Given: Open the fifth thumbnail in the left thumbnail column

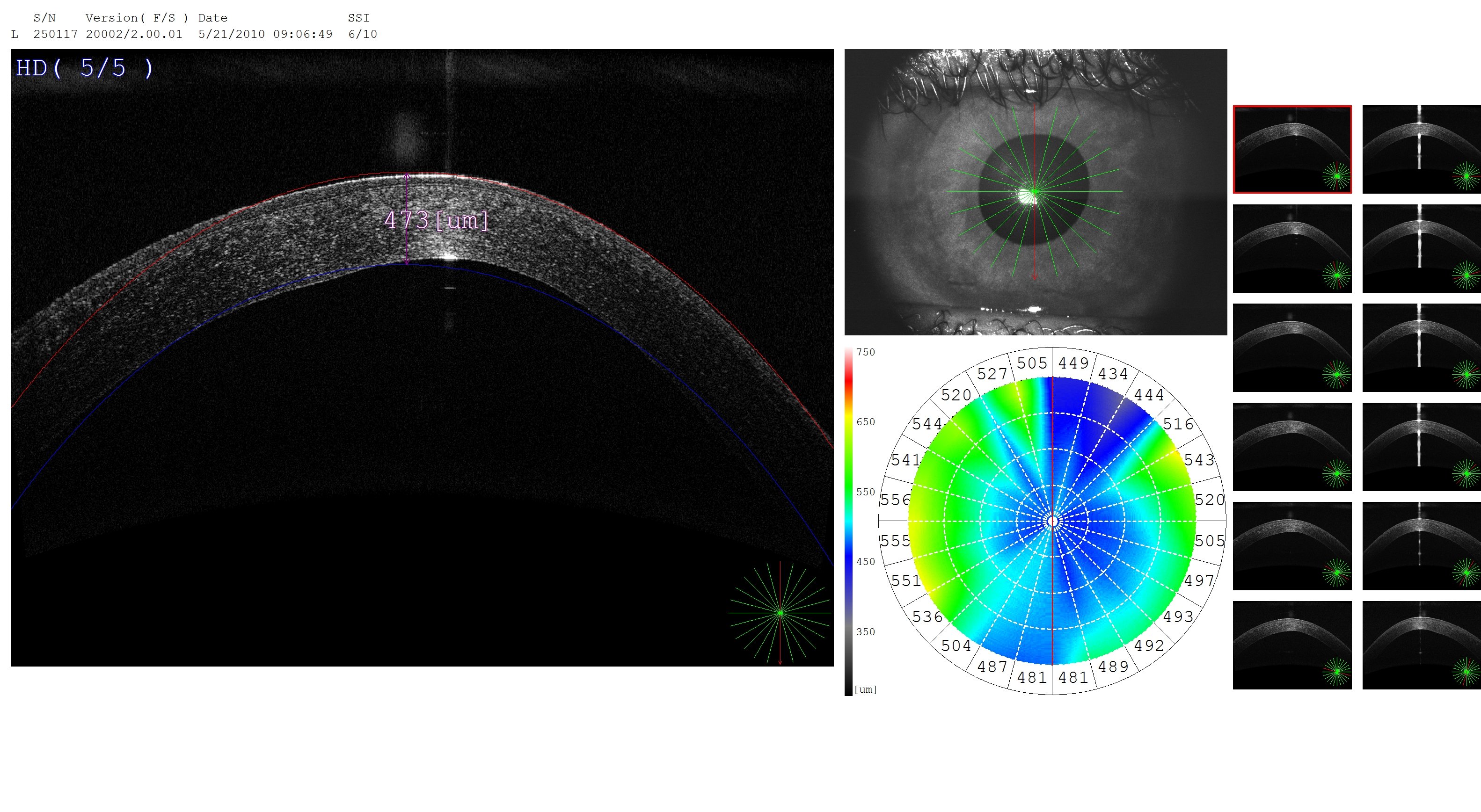Looking at the screenshot, I should pos(1292,546).
